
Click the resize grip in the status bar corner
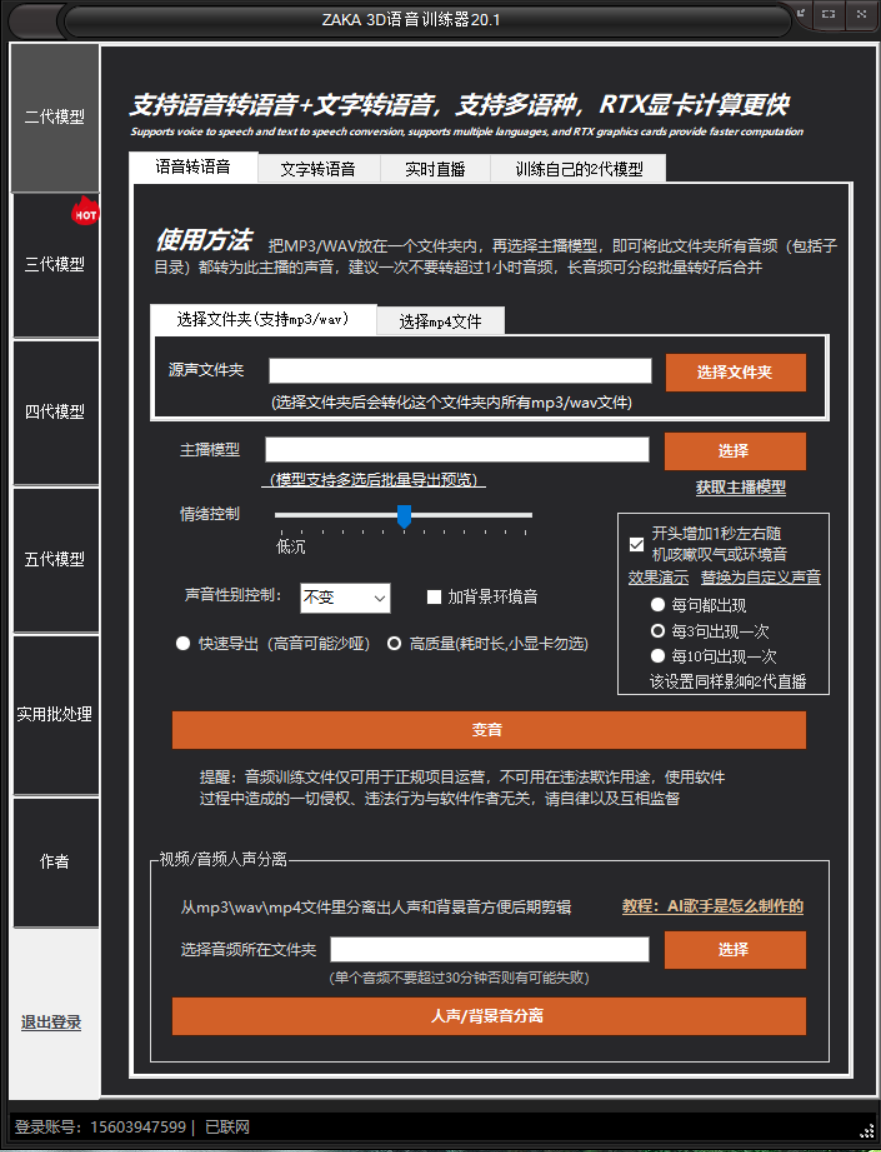tap(867, 1130)
